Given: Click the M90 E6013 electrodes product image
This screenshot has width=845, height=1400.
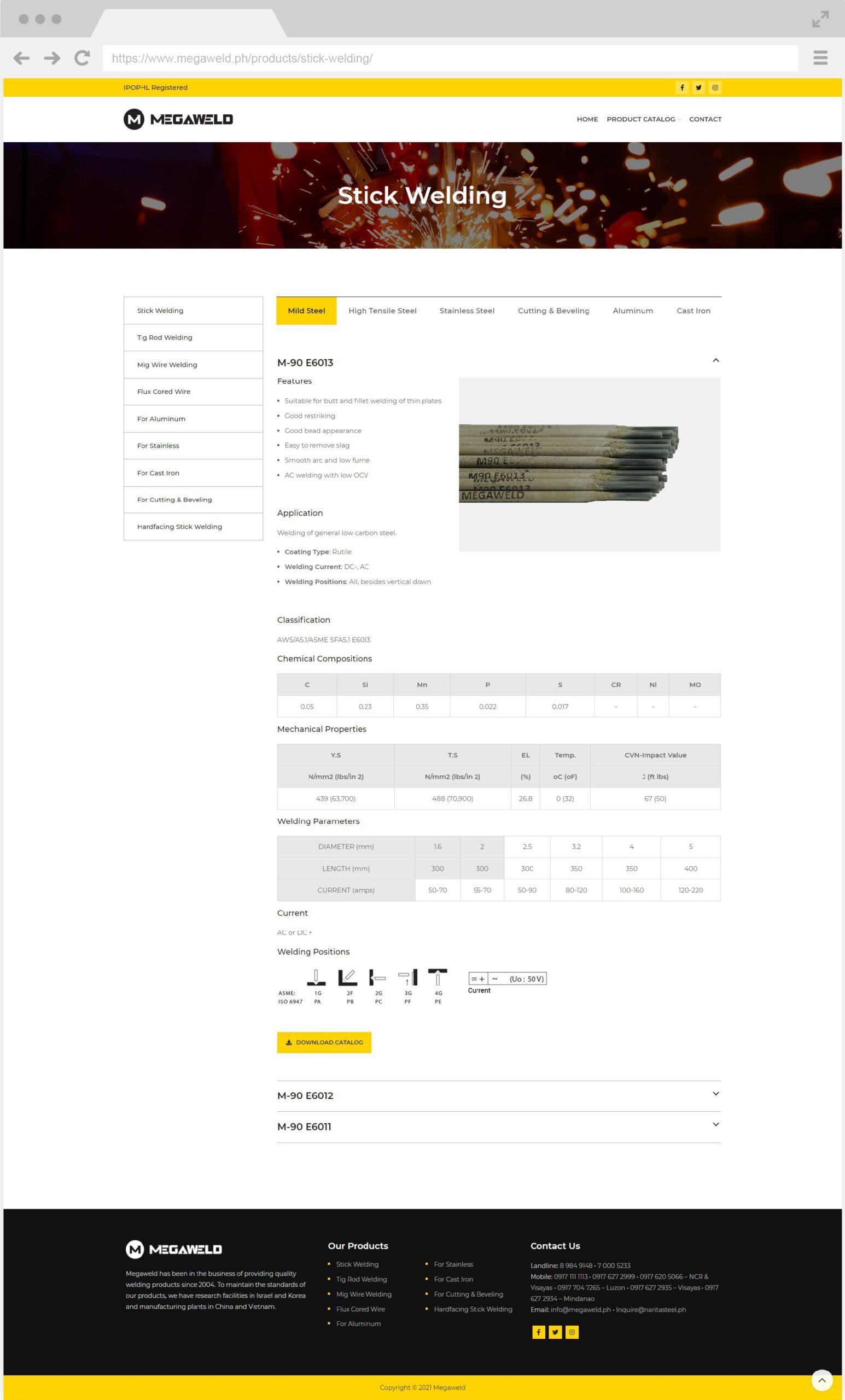Looking at the screenshot, I should pyautogui.click(x=589, y=464).
